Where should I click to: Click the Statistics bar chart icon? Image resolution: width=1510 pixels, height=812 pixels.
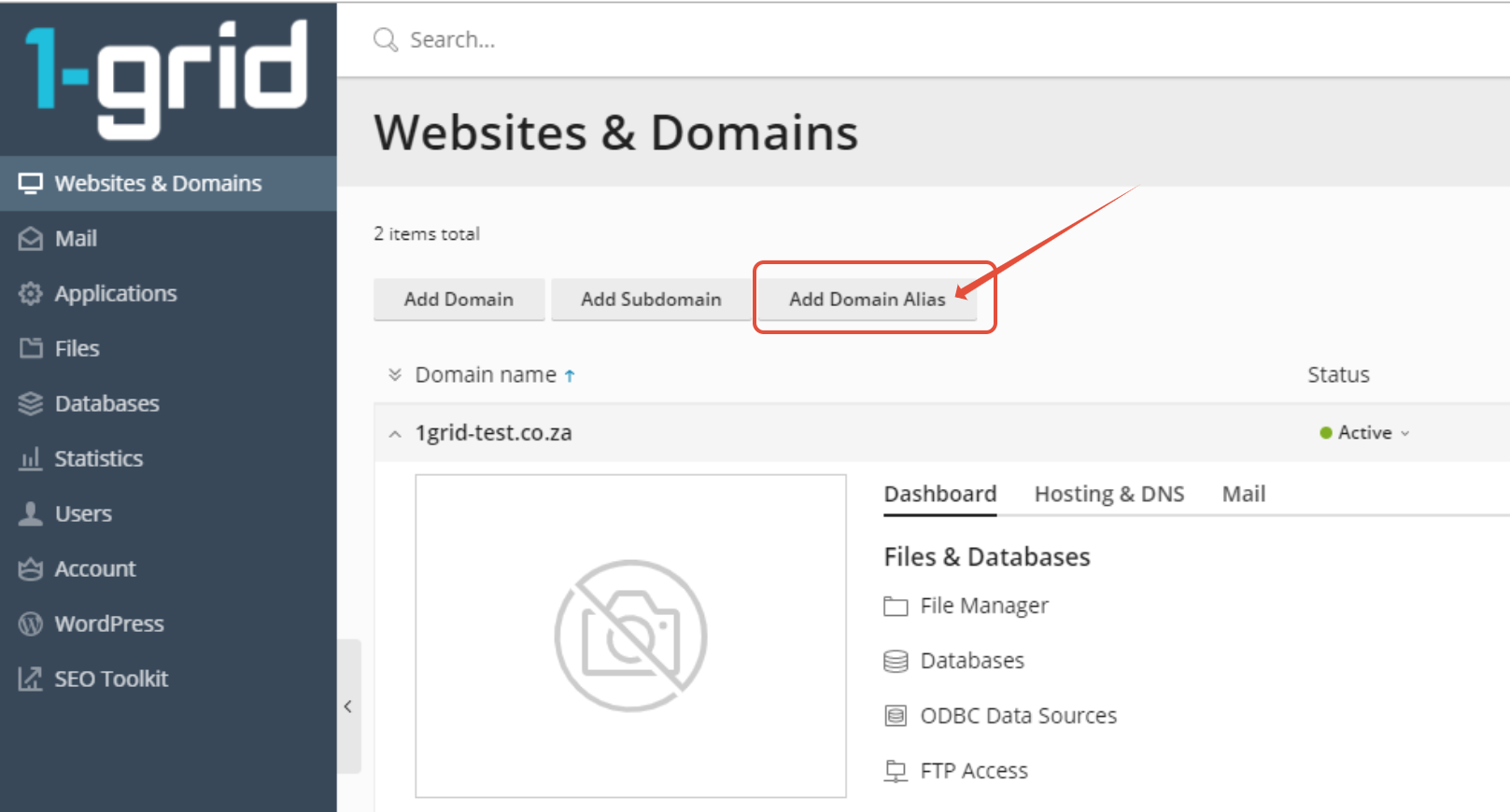point(31,458)
